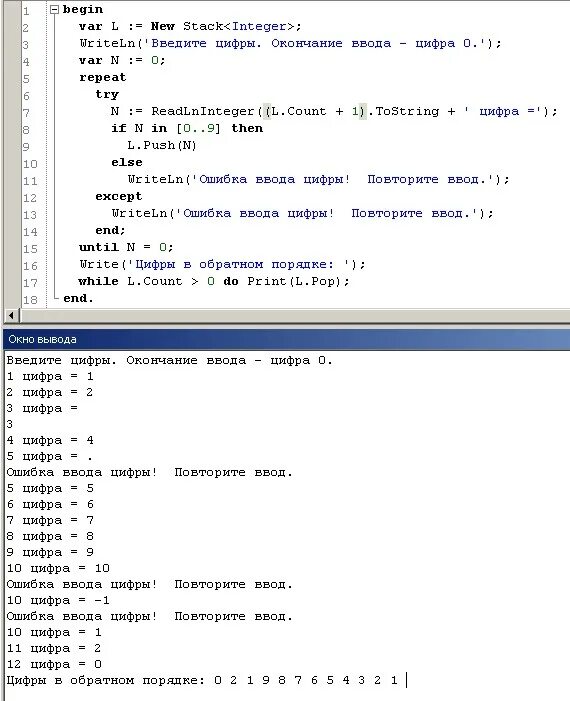Click 'until N = 0;' line
This screenshot has height=701, width=570.
click(126, 247)
